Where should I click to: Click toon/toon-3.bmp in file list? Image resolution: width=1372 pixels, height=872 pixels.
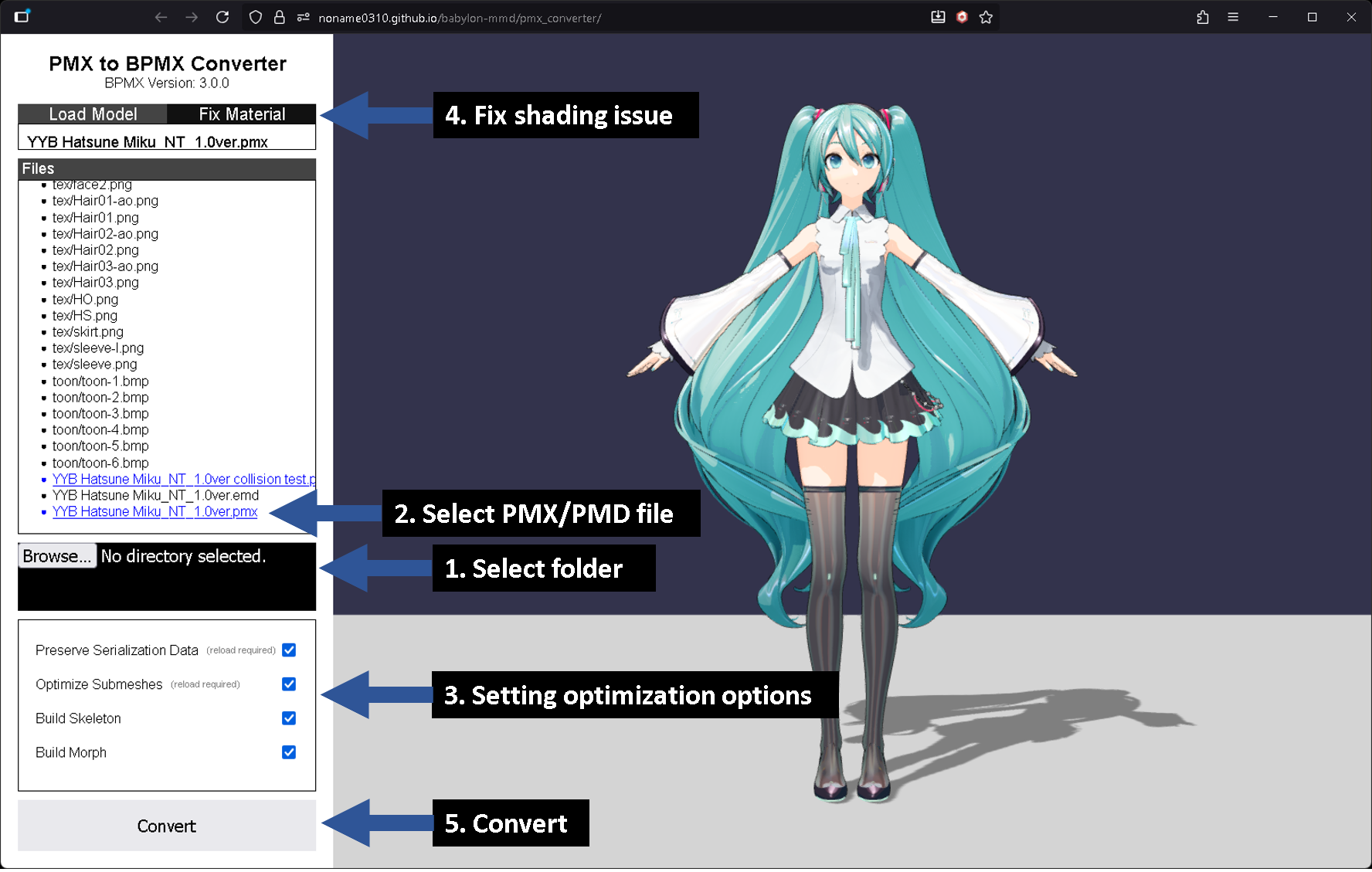[100, 414]
